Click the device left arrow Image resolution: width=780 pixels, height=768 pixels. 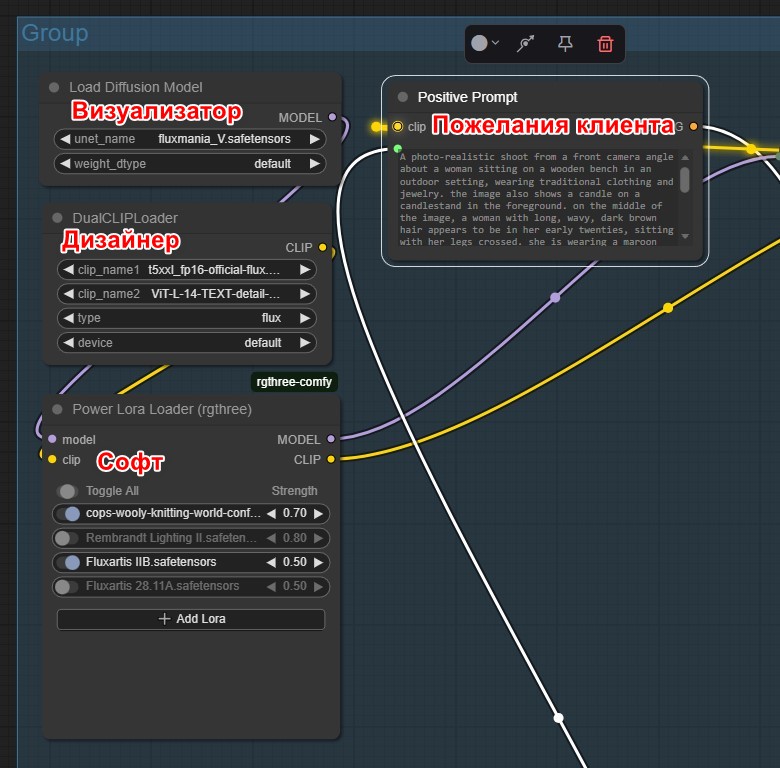[69, 342]
